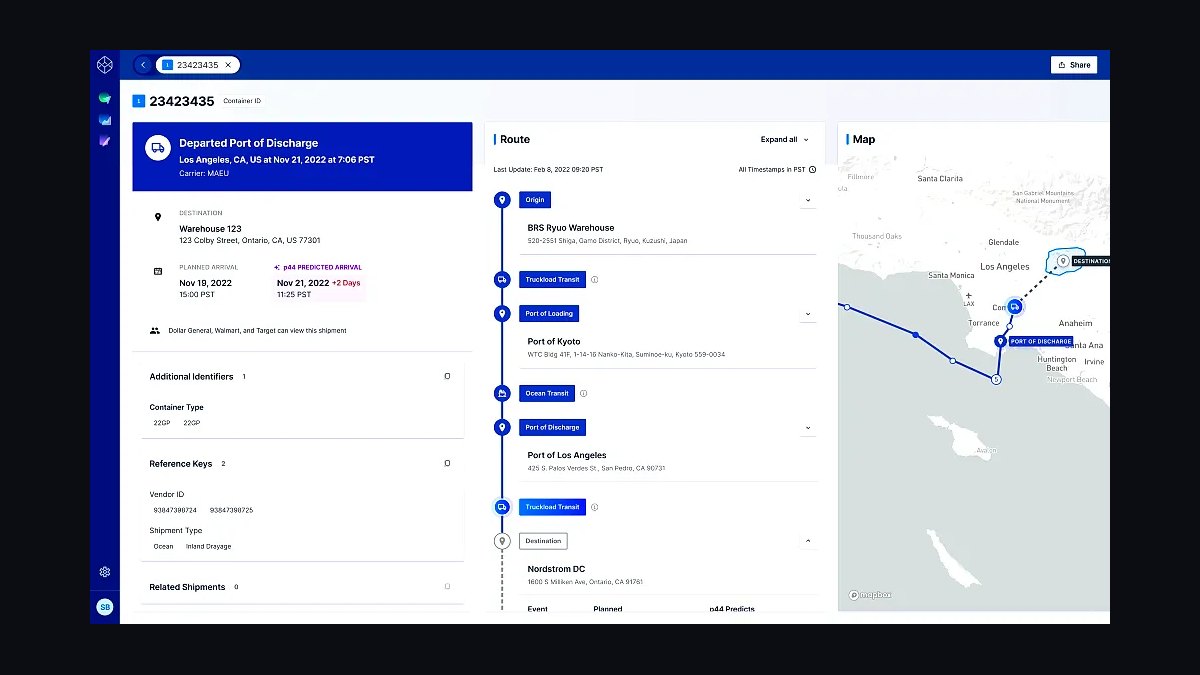Expand the Port of Loading stop
Image resolution: width=1200 pixels, height=675 pixels.
click(808, 314)
